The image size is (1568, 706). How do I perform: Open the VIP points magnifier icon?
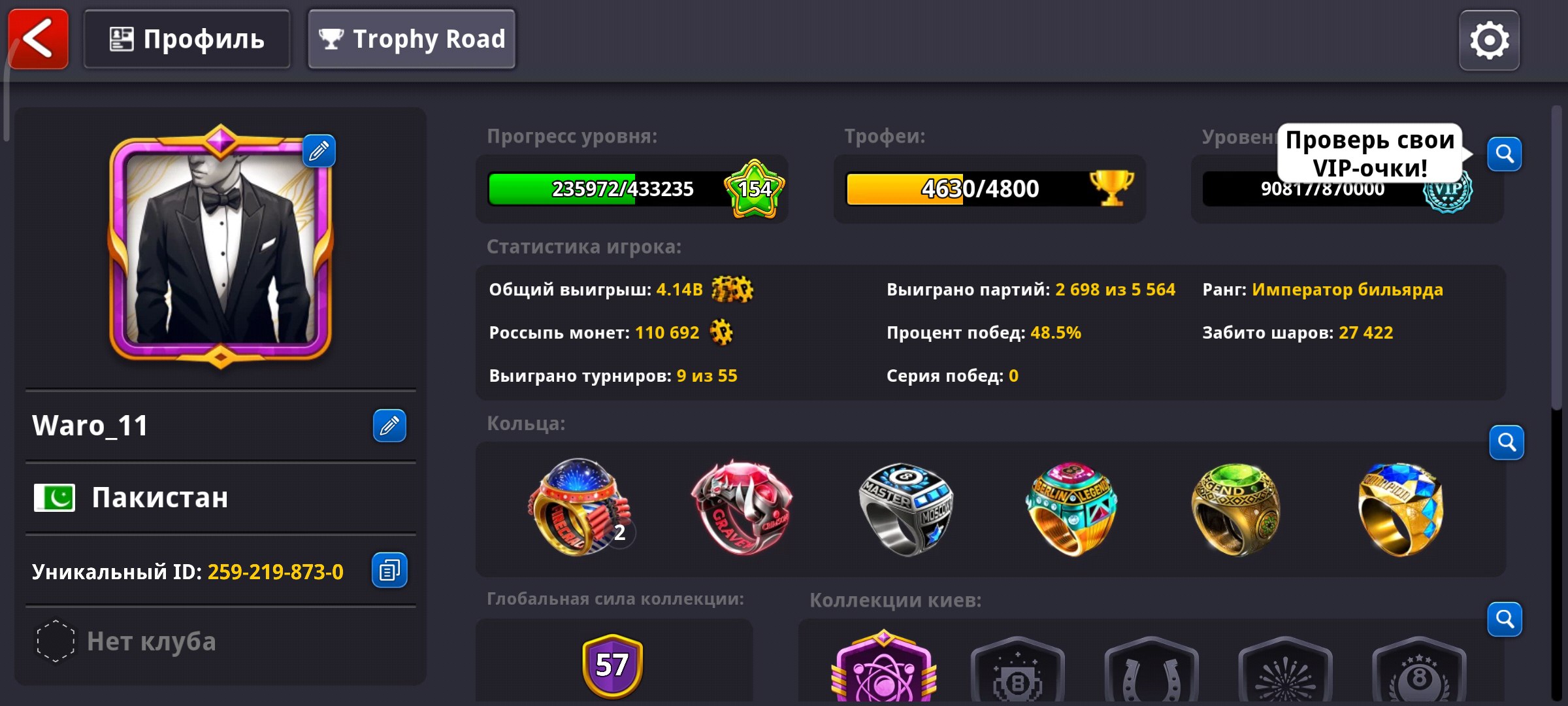[x=1505, y=154]
